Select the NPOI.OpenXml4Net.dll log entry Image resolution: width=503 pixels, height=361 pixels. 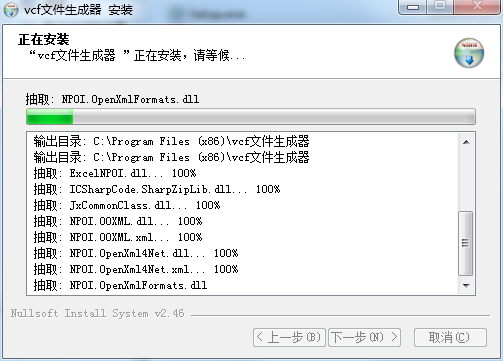(x=136, y=253)
